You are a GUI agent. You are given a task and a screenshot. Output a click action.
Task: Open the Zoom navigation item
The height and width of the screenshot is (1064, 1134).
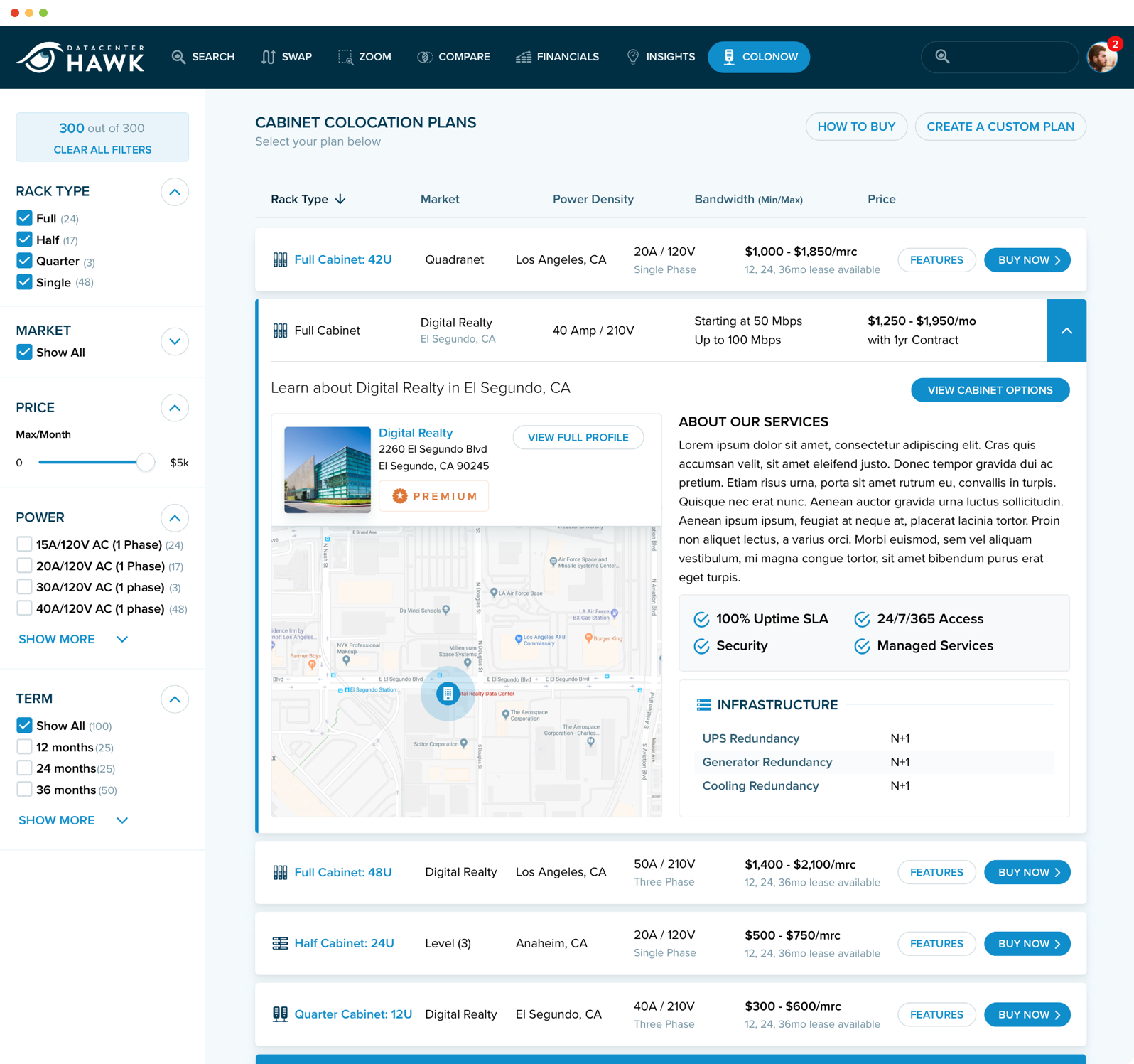tap(364, 57)
